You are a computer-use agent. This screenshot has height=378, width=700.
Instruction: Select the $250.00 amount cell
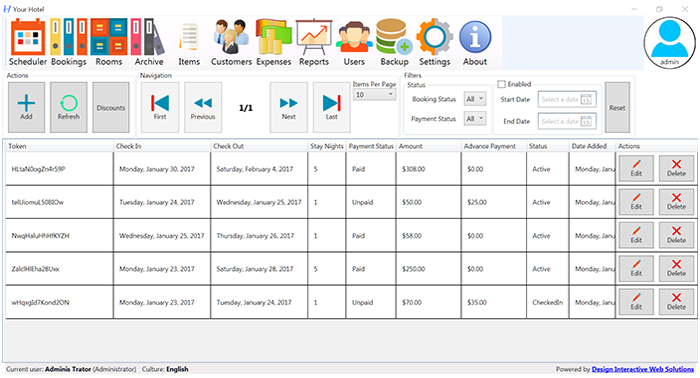point(429,269)
